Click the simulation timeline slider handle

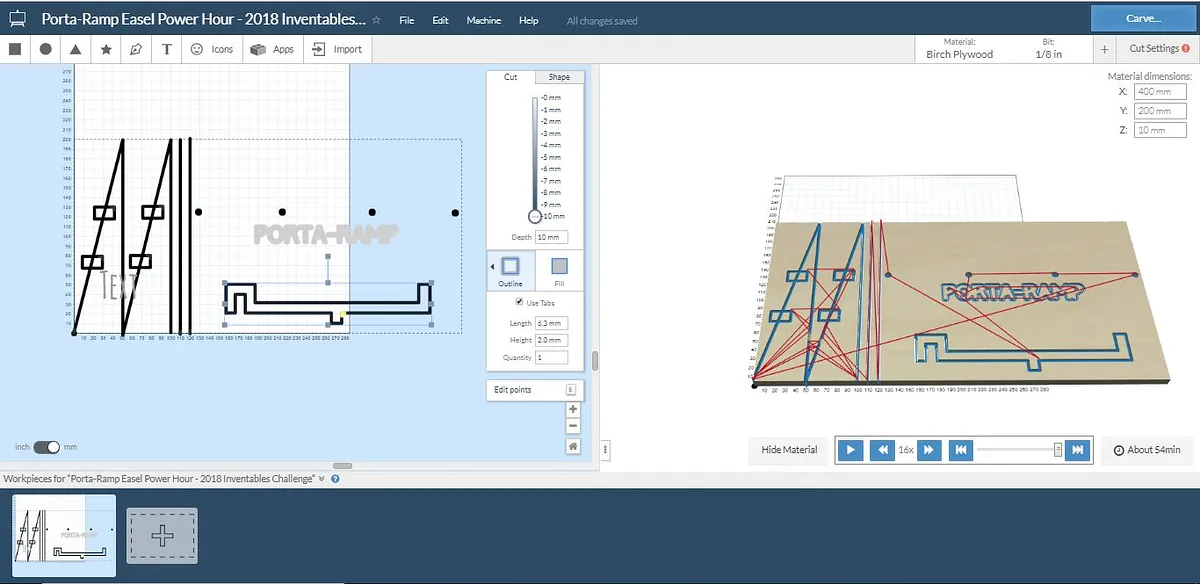[x=1058, y=450]
